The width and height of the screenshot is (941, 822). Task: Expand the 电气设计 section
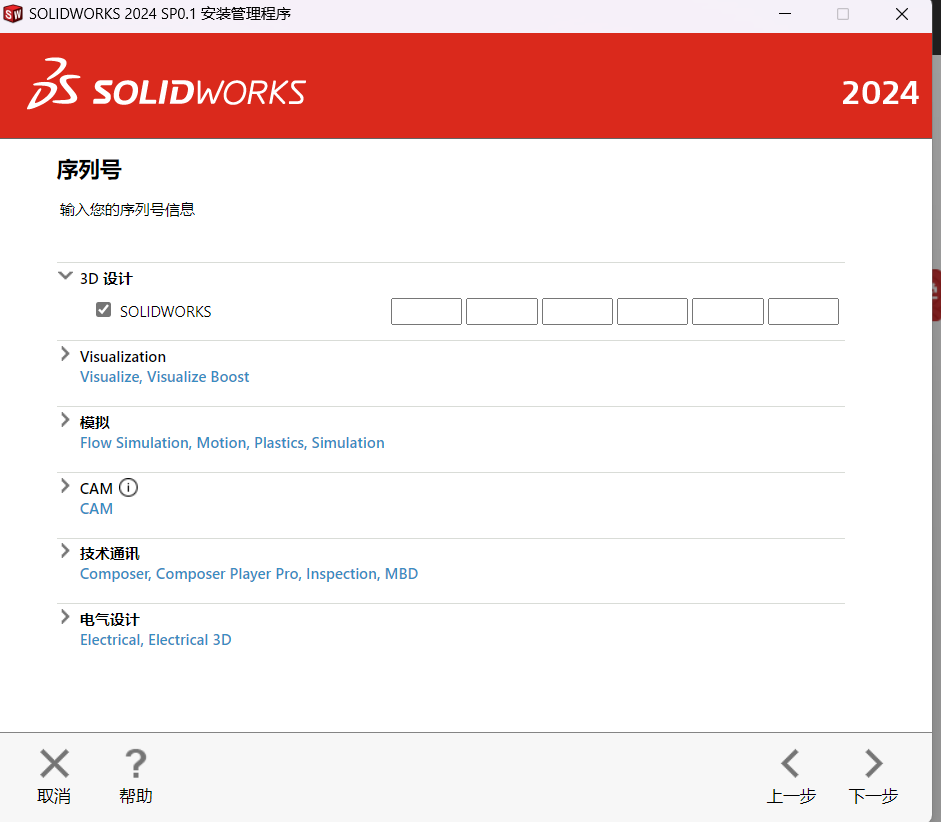pos(65,616)
